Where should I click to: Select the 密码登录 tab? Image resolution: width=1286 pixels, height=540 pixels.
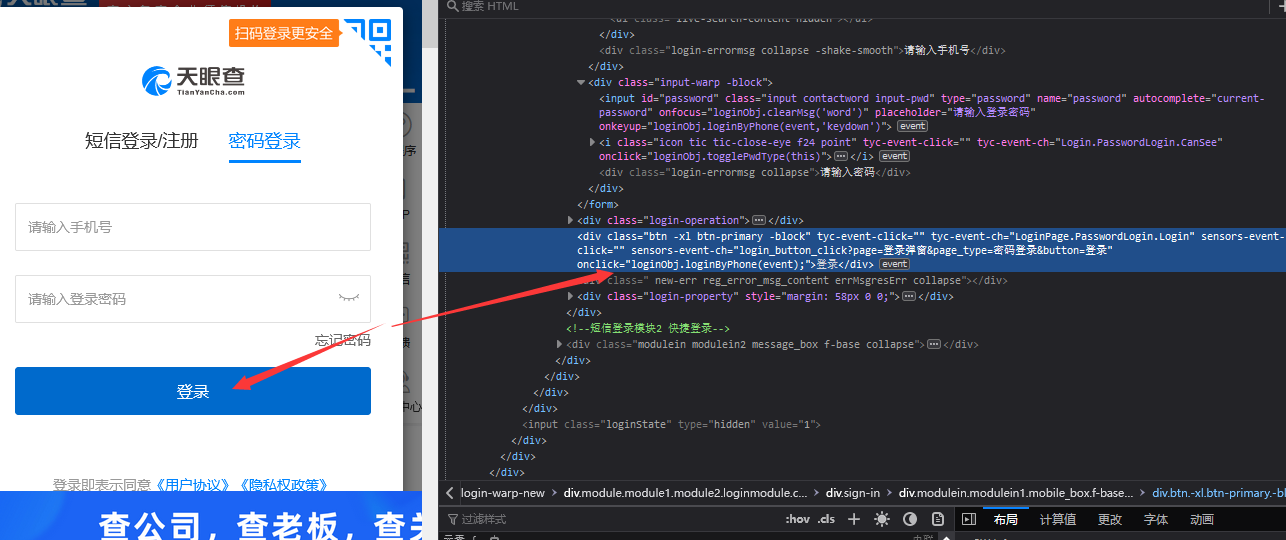pos(264,141)
